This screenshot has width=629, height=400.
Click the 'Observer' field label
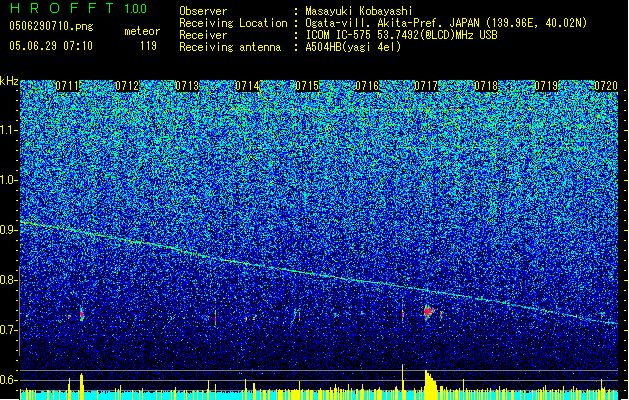pos(203,11)
